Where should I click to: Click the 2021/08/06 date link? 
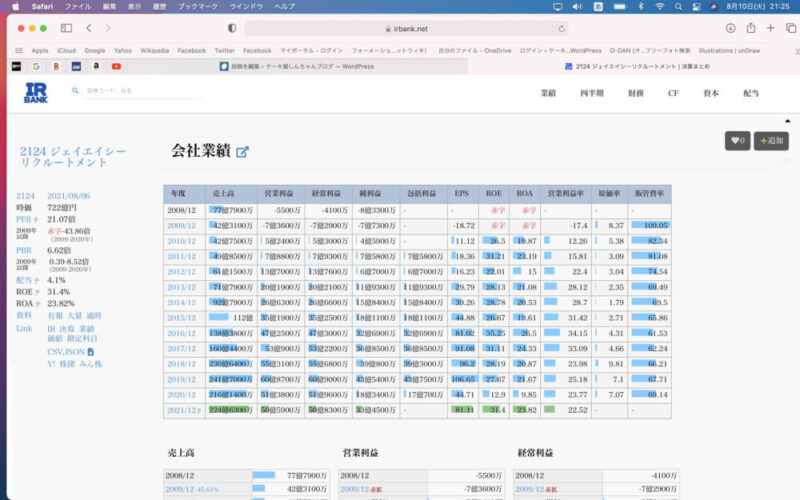click(68, 196)
